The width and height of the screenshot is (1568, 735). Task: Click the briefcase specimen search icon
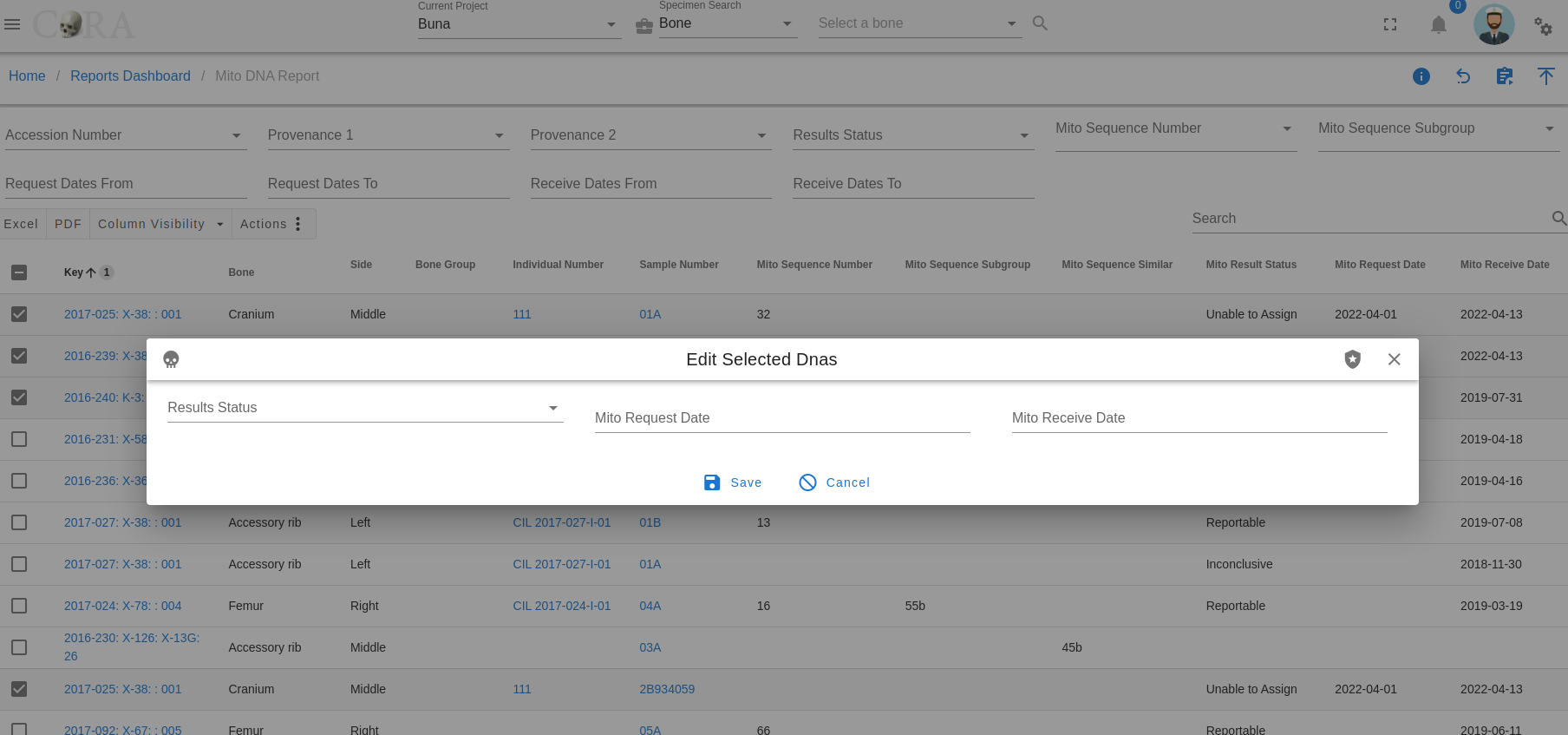click(x=644, y=26)
